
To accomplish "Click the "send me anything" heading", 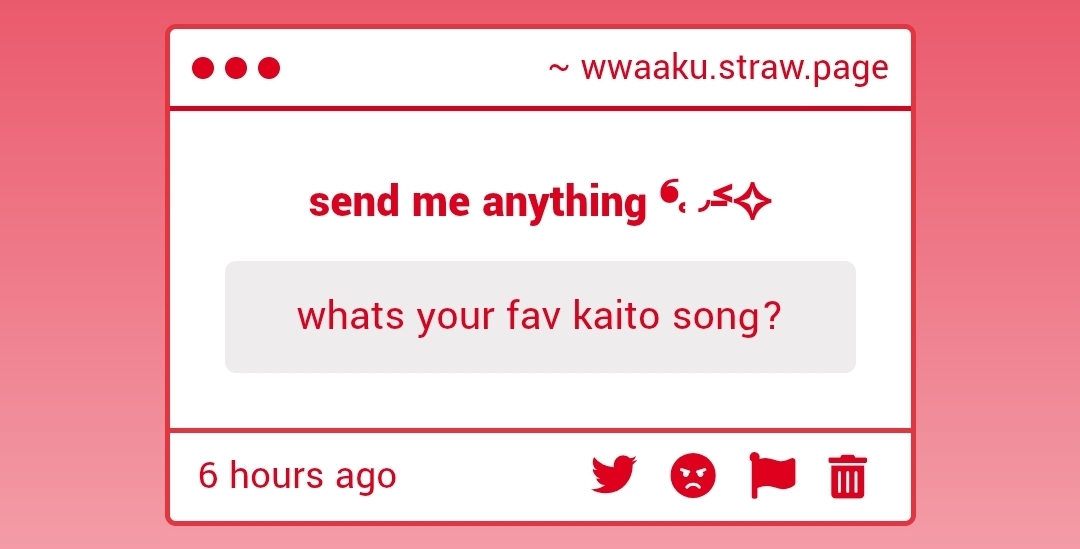I will point(477,203).
